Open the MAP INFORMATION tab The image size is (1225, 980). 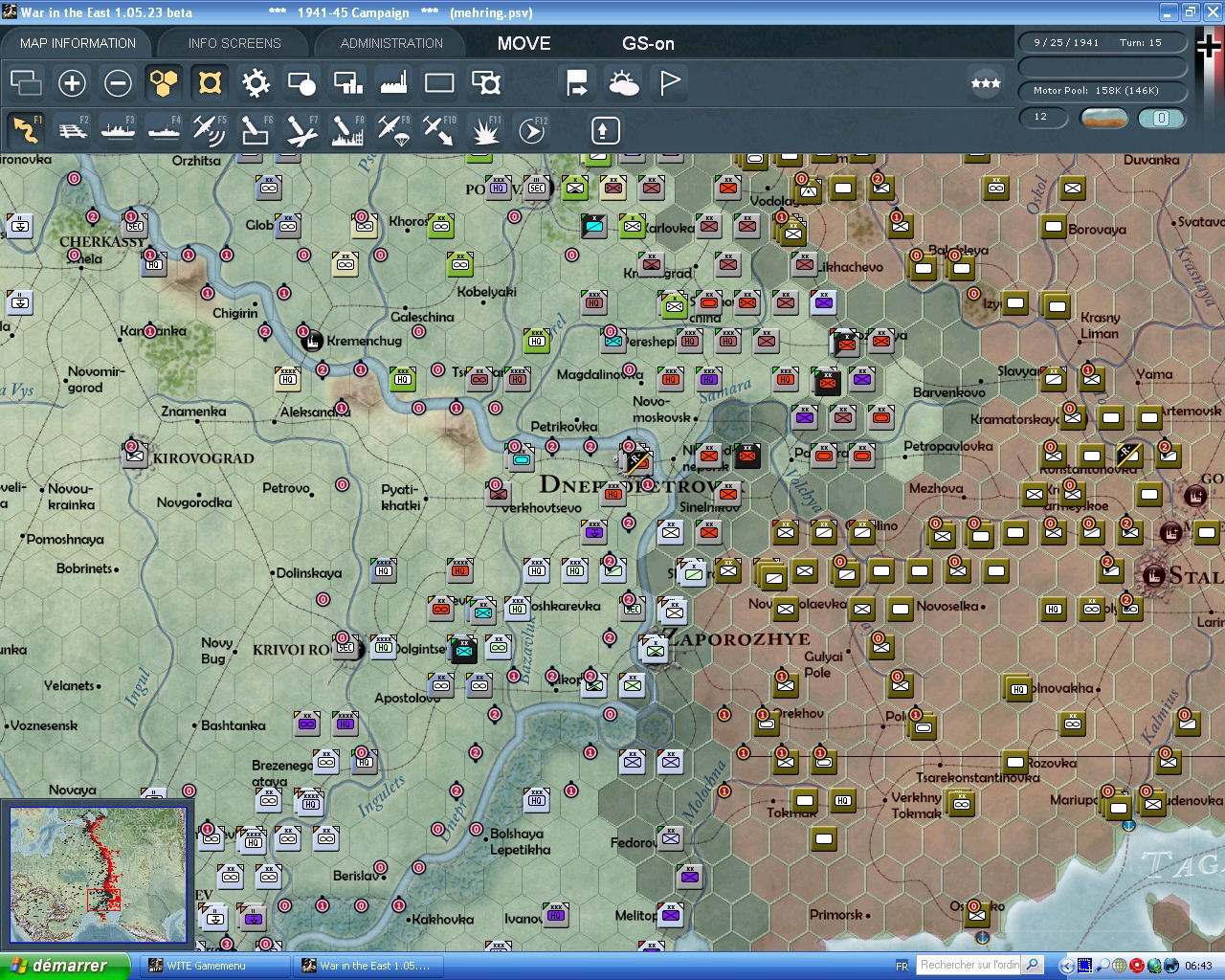pos(78,43)
